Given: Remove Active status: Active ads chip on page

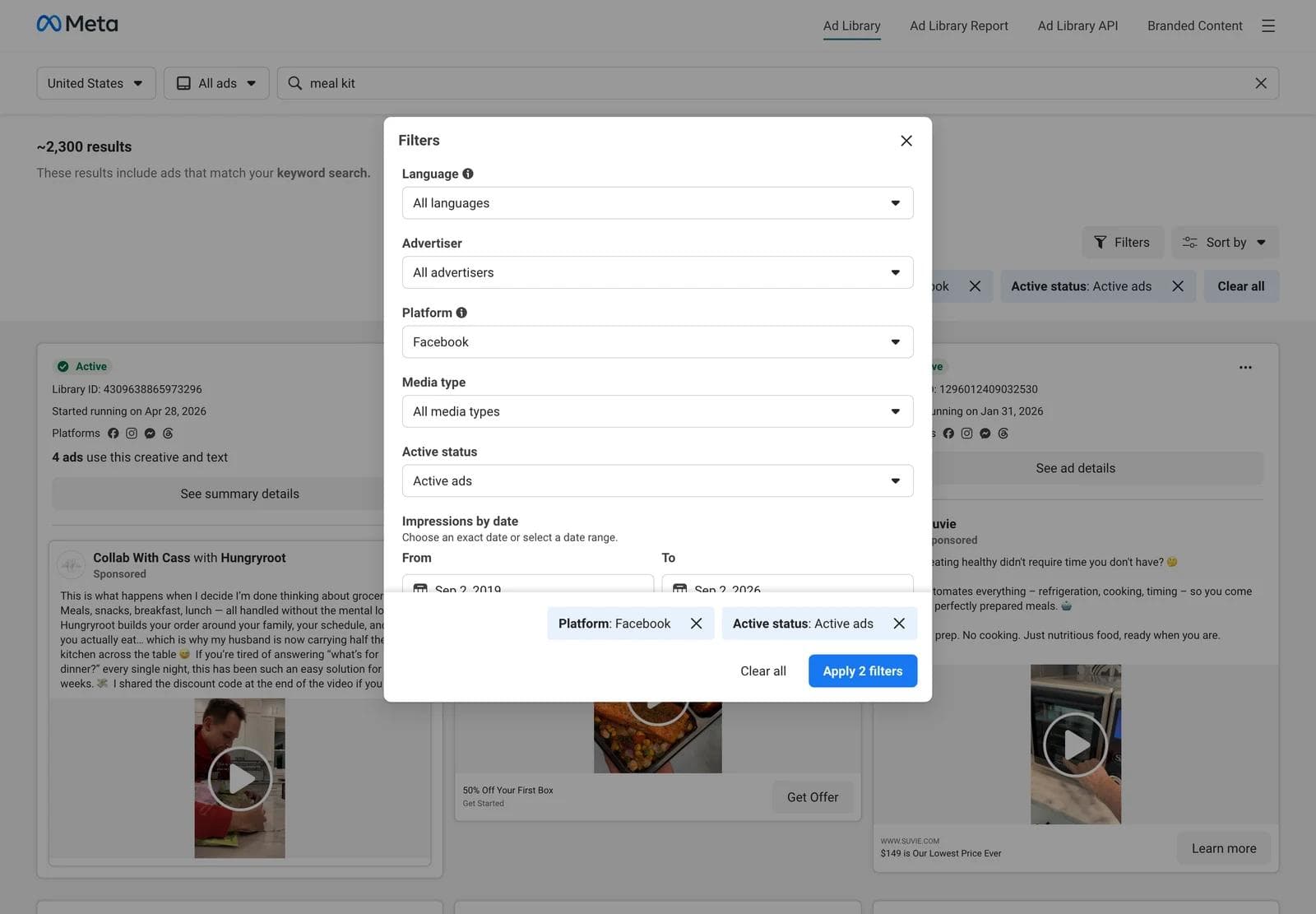Looking at the screenshot, I should [x=1178, y=286].
